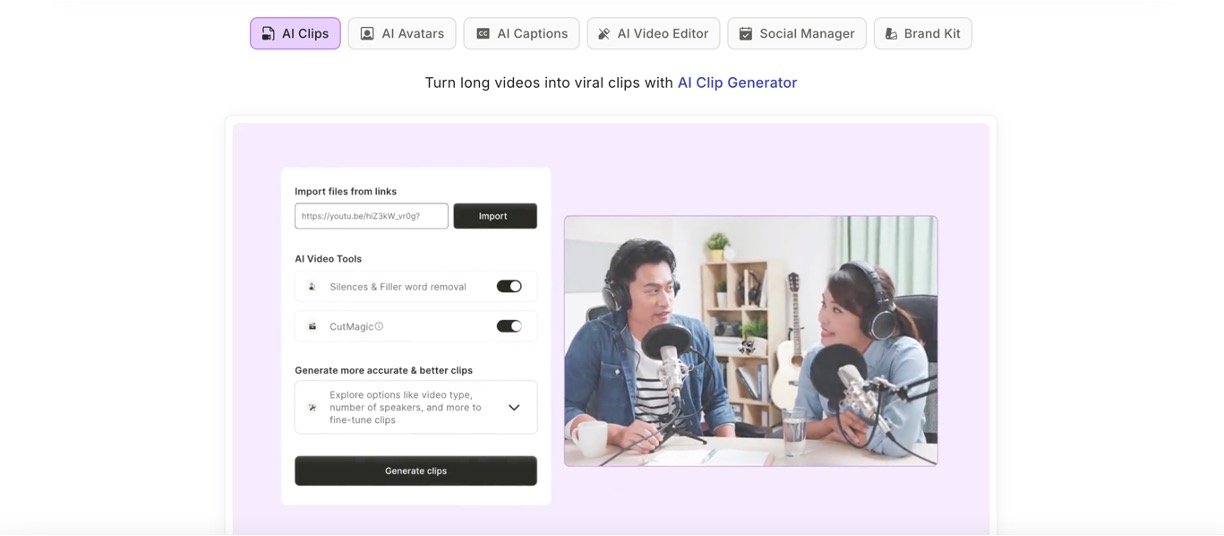1224x536 pixels.
Task: Go to the AI Video Editor tab
Action: 653,33
